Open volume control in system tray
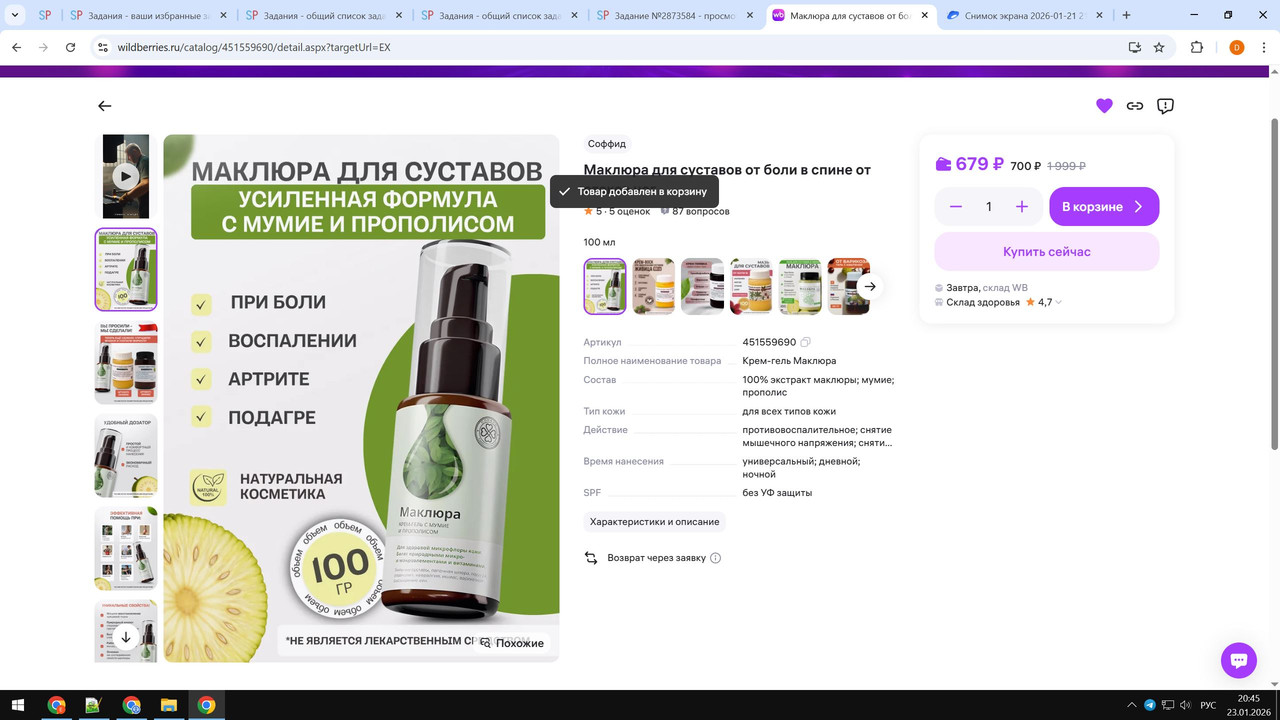1280x720 pixels. click(1184, 705)
